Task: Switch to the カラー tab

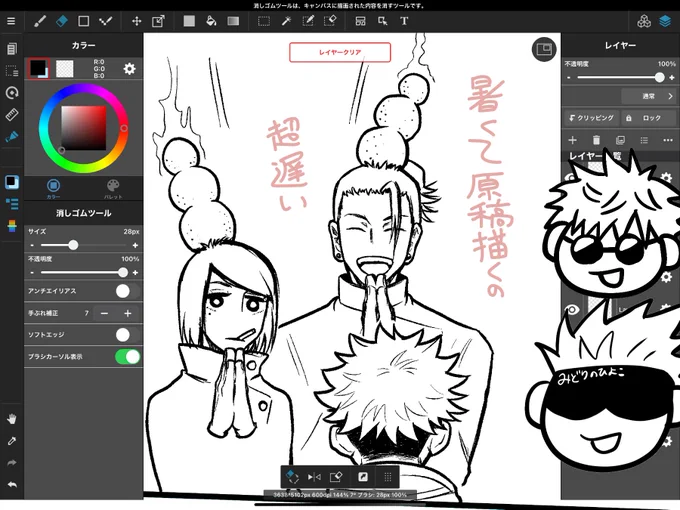Action: (x=53, y=189)
